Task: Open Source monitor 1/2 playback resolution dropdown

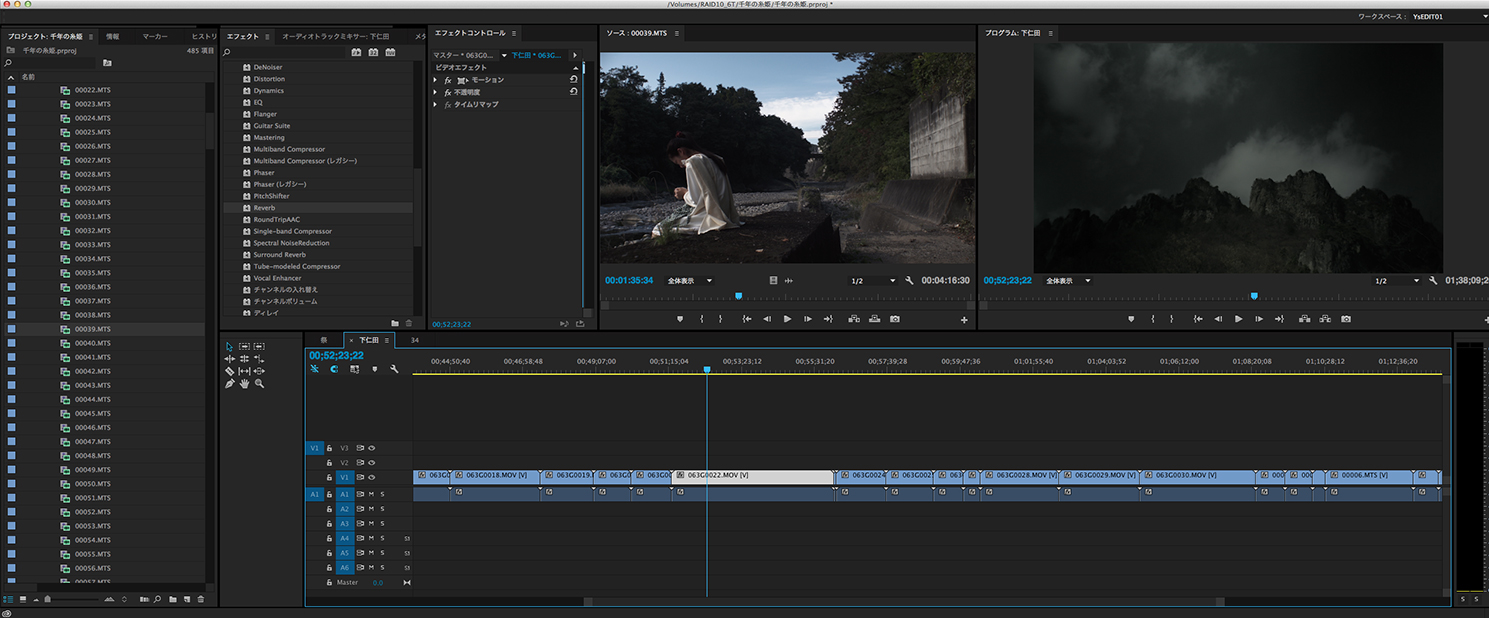Action: pos(872,281)
